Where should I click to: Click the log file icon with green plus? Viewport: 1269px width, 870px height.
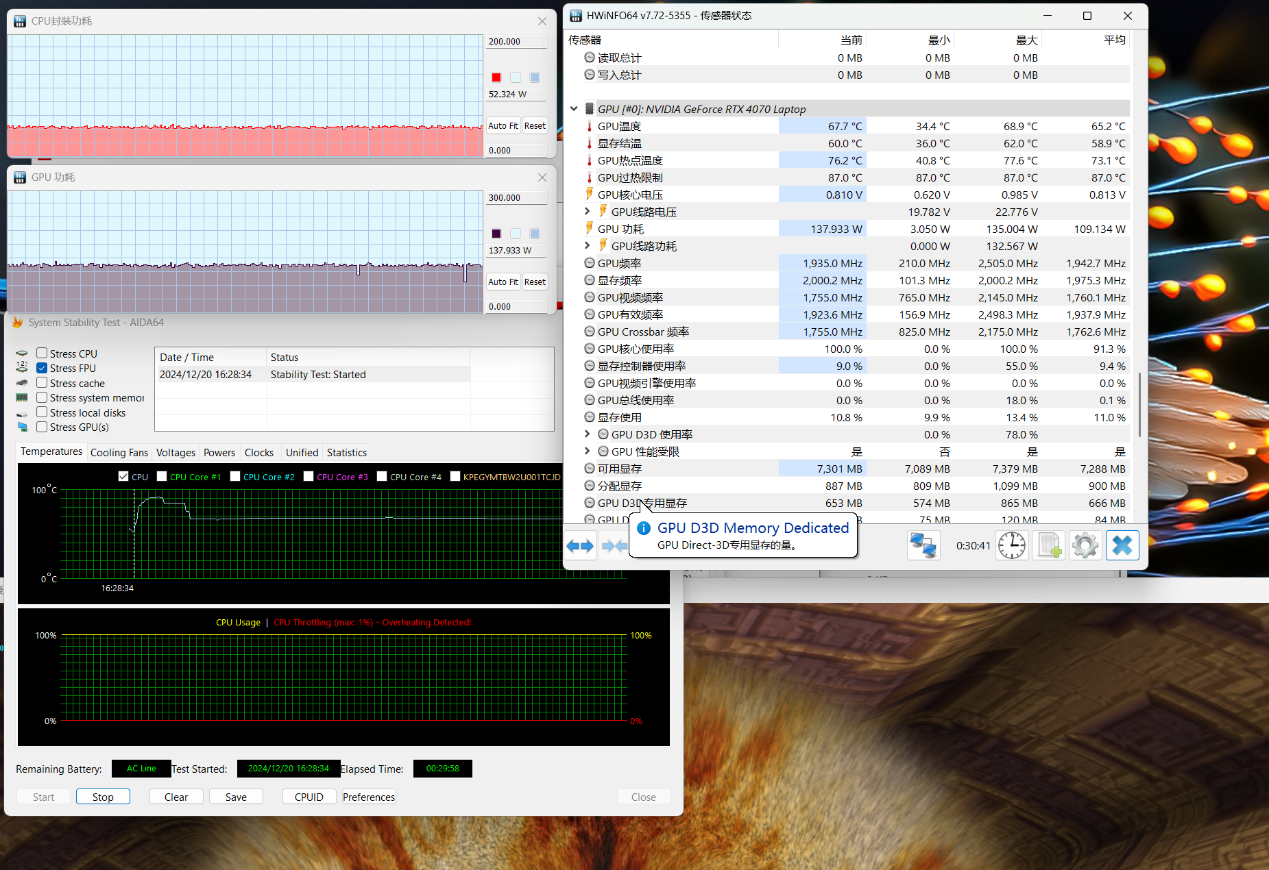pyautogui.click(x=1048, y=545)
